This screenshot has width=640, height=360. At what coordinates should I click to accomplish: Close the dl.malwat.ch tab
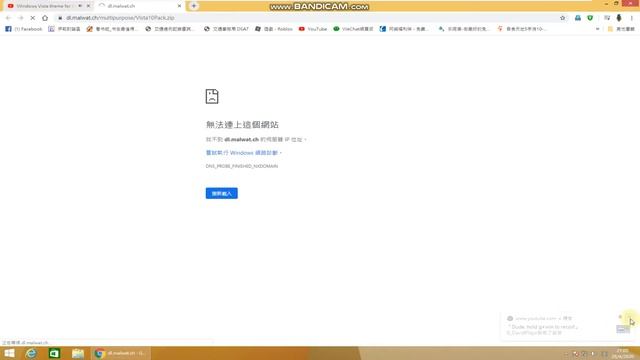tap(179, 6)
